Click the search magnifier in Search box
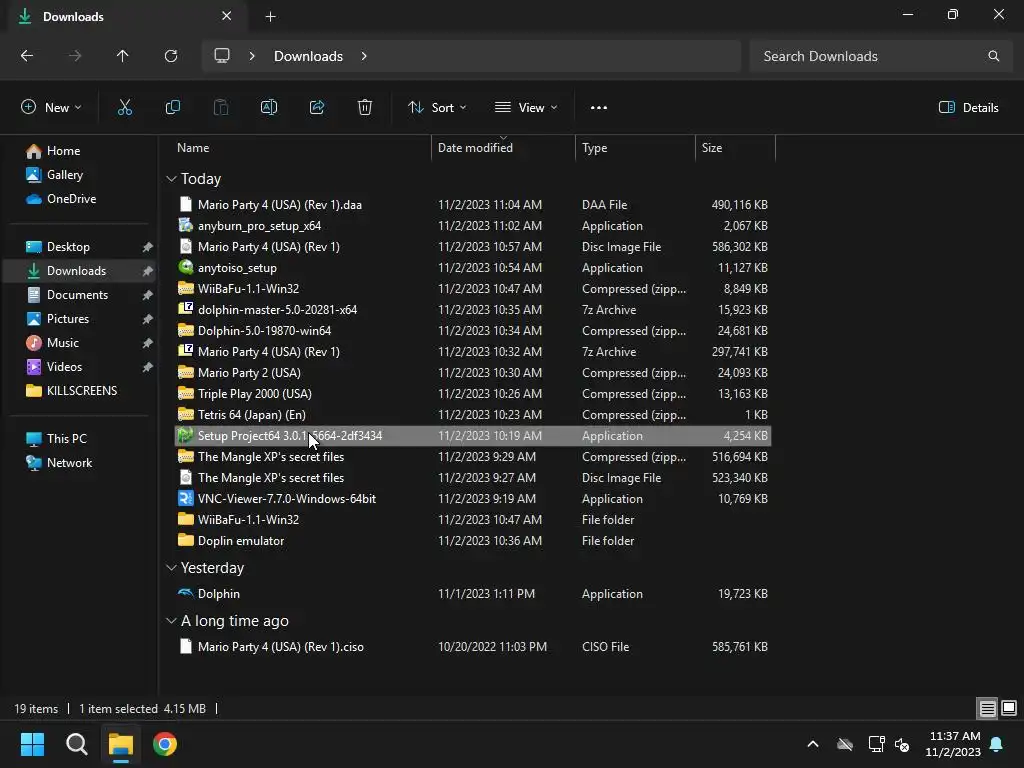1024x768 pixels. (993, 56)
